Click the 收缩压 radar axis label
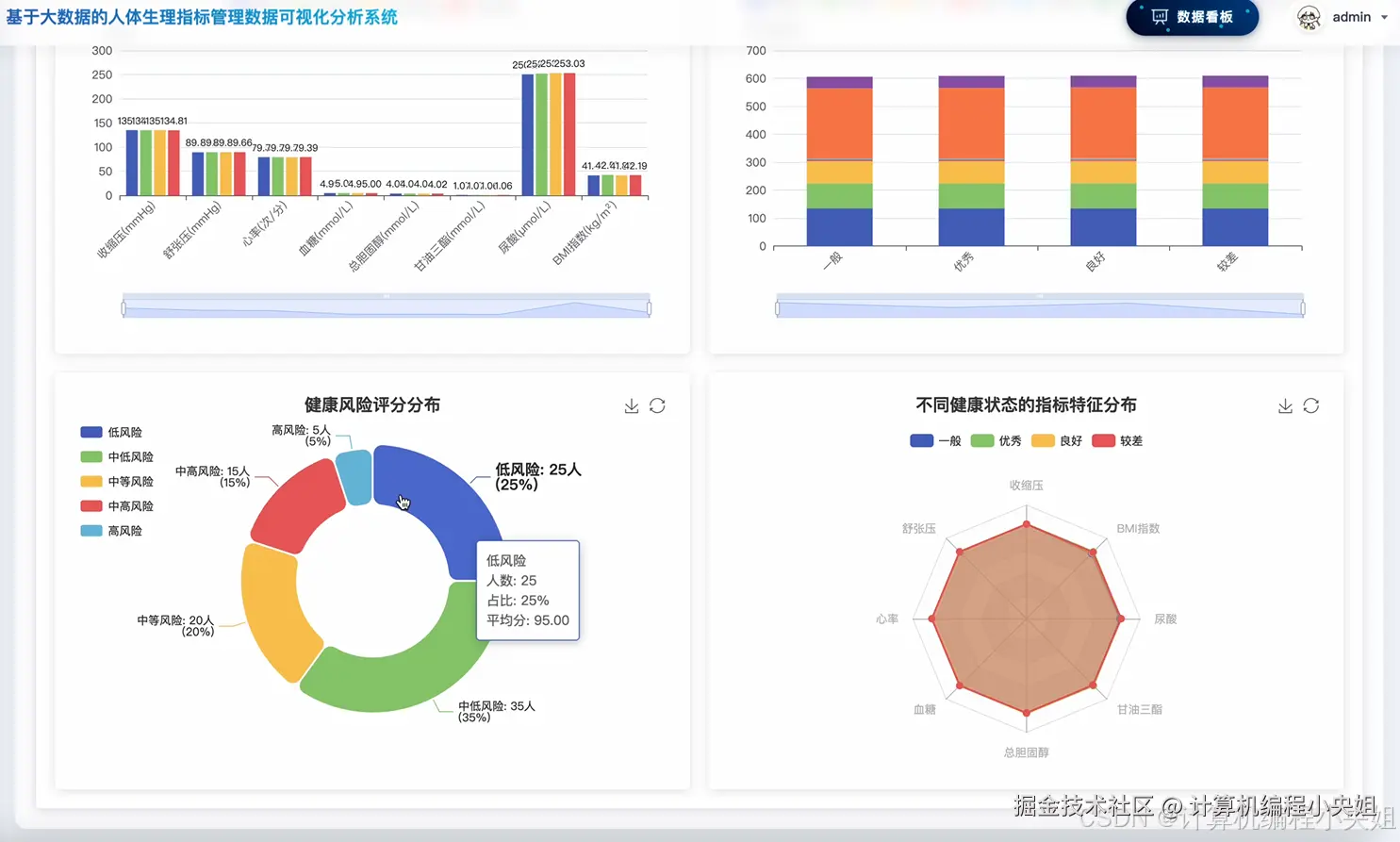The height and width of the screenshot is (842, 1400). coord(1026,486)
